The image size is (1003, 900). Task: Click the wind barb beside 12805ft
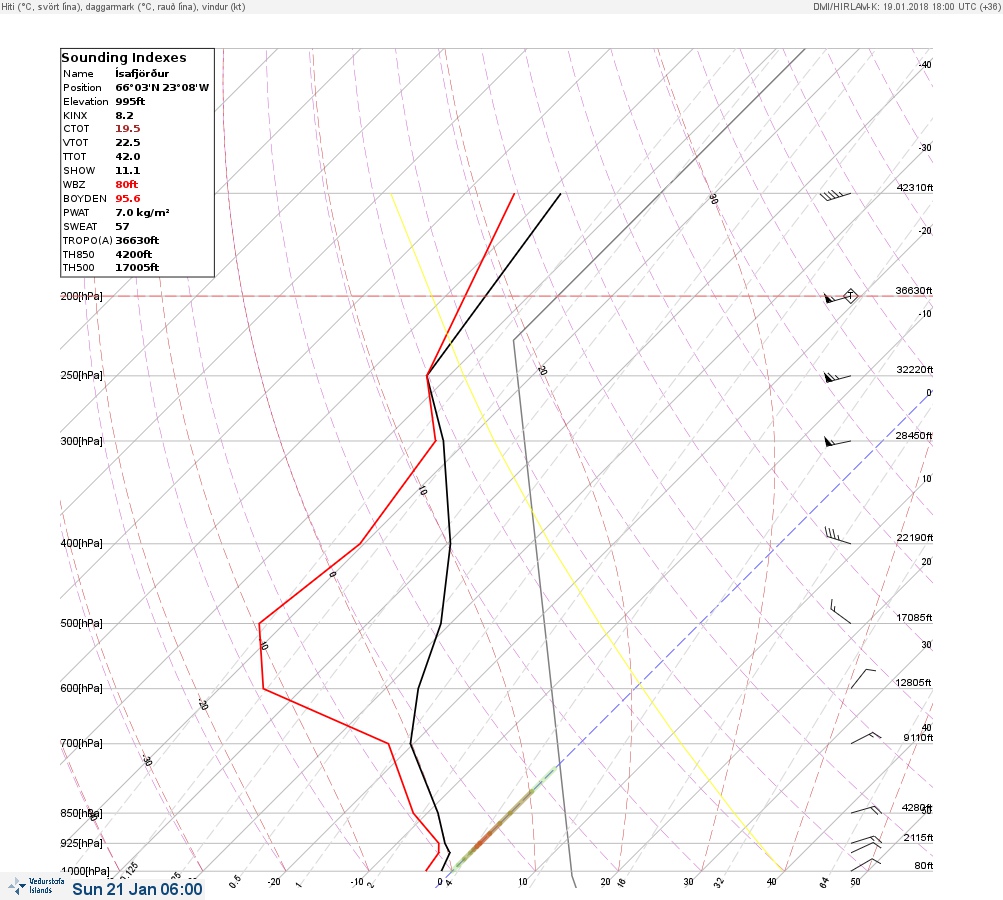863,679
